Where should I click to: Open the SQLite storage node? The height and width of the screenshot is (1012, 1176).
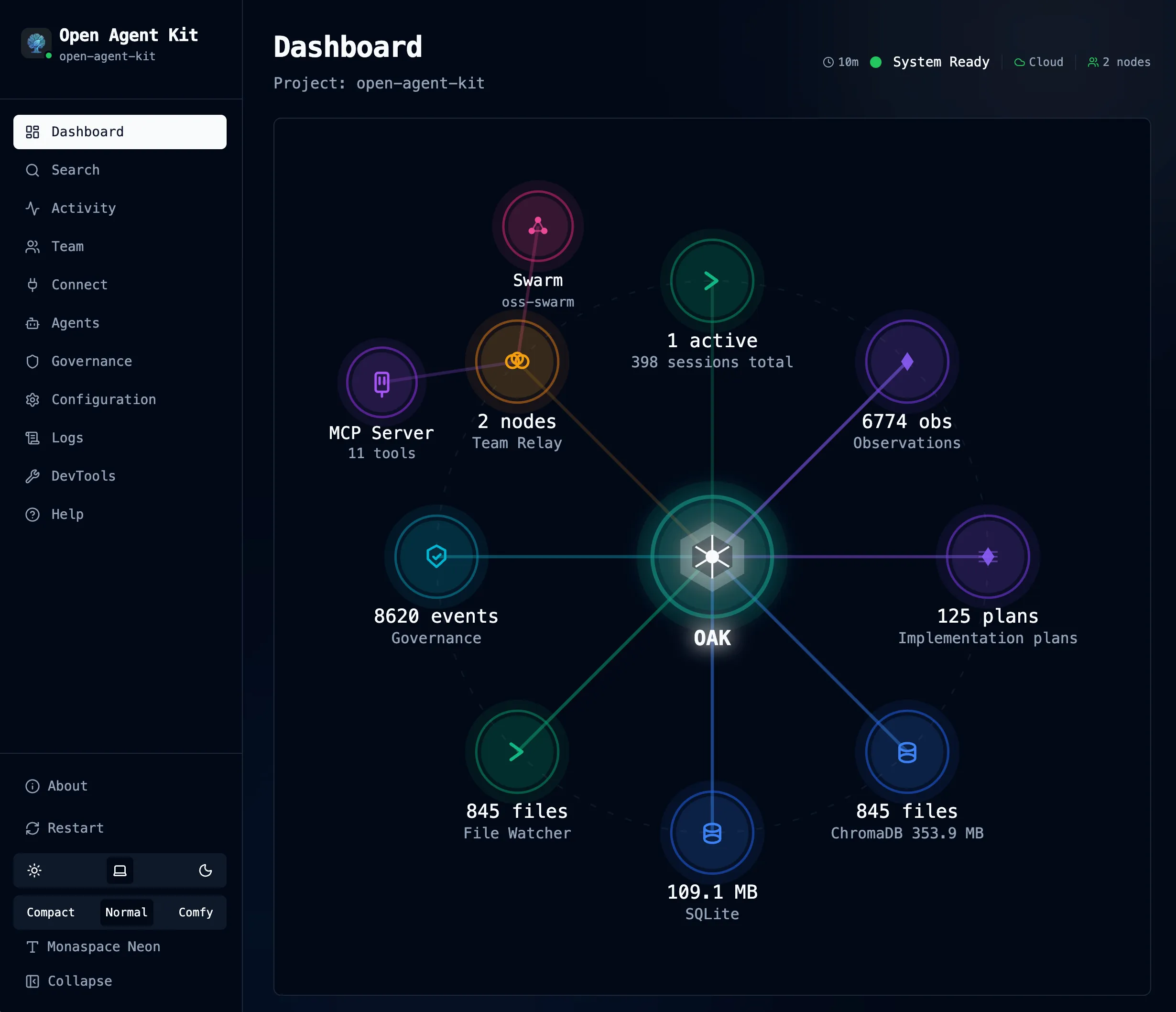[x=712, y=832]
